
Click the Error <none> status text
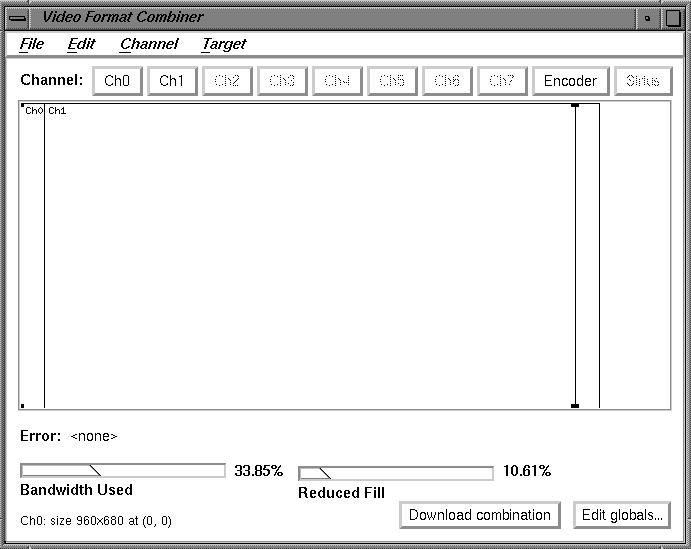tap(69, 436)
